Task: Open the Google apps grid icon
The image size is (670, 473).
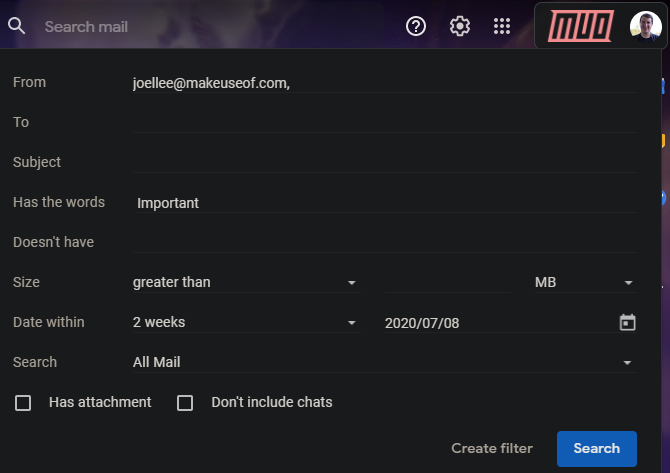Action: (502, 26)
